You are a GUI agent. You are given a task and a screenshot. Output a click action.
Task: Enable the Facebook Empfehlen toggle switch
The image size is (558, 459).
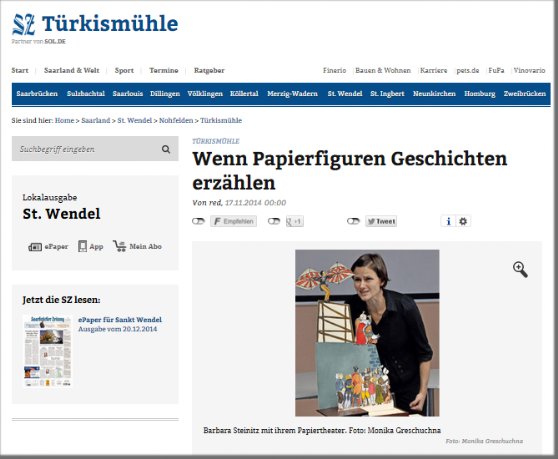(198, 221)
